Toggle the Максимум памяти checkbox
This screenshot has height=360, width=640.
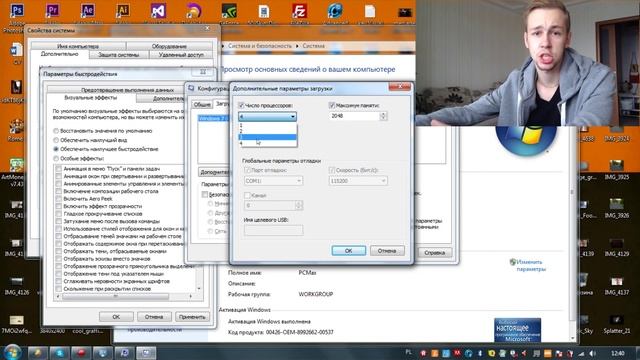pos(332,105)
